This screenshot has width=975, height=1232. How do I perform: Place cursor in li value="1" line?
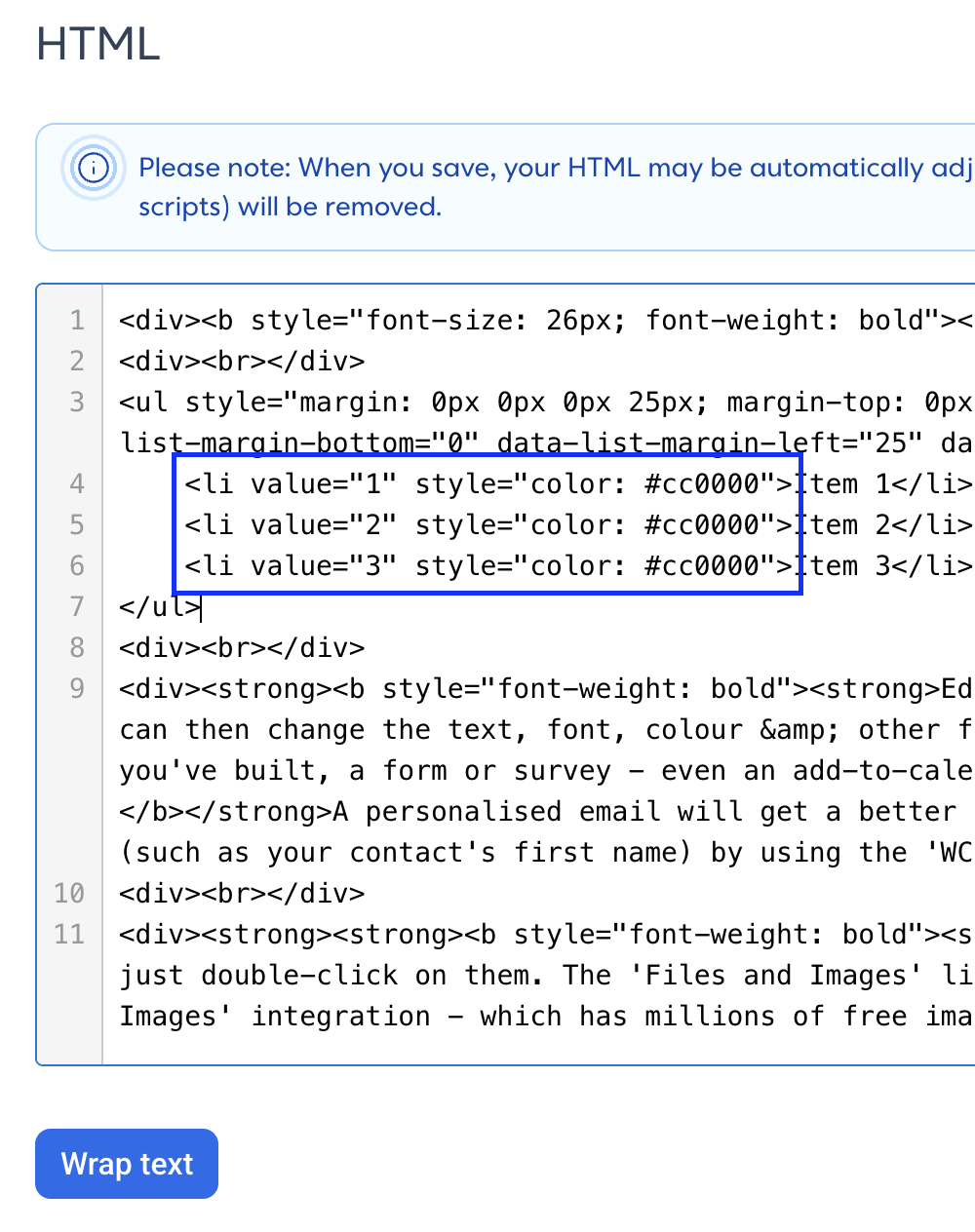click(578, 484)
